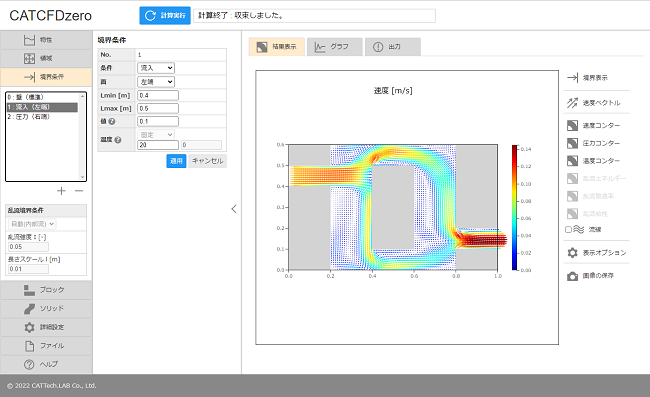Open the 温度 type dropdown (固定)
The height and width of the screenshot is (397, 650).
(x=156, y=135)
